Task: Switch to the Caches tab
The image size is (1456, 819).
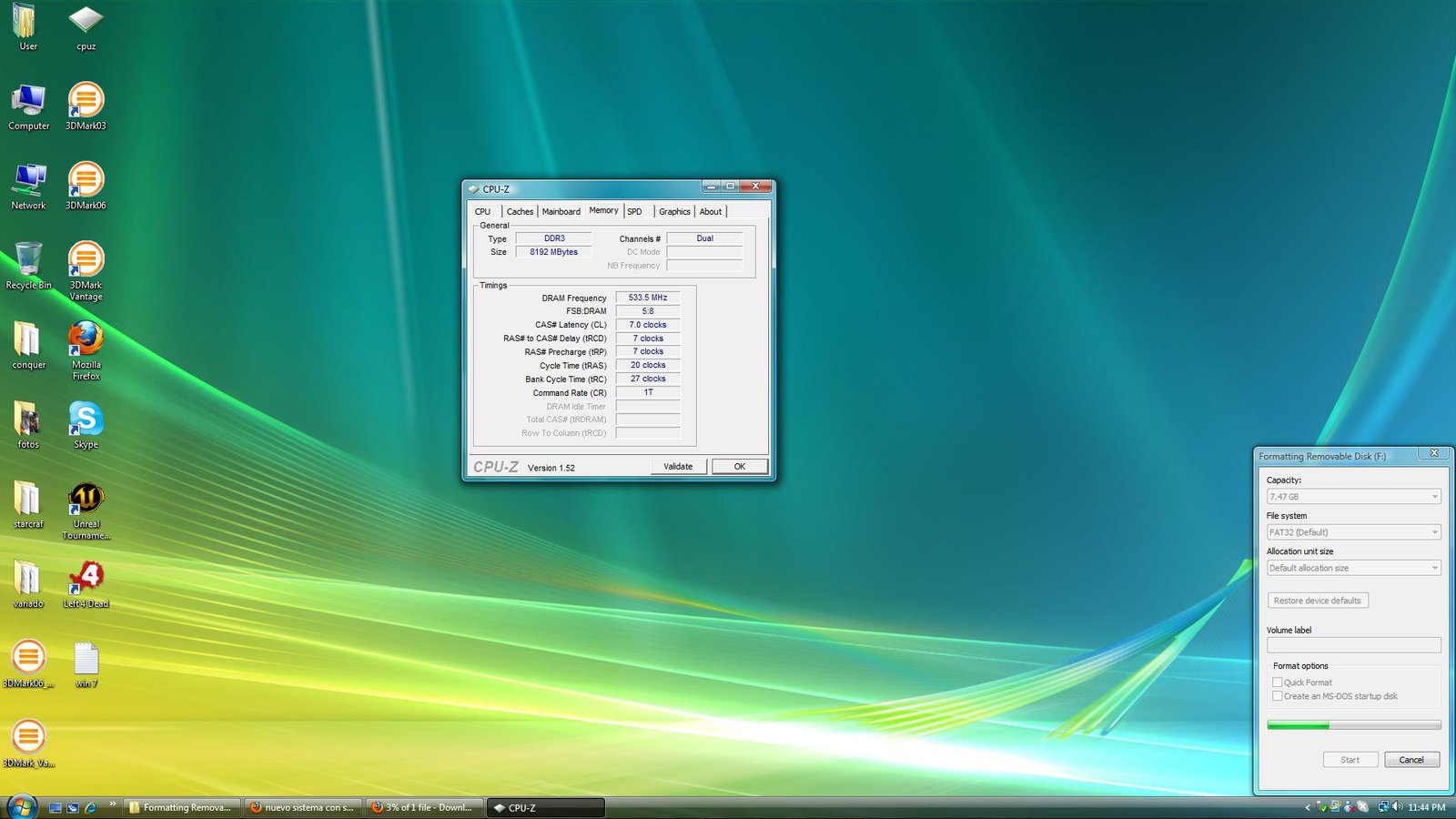Action: [520, 212]
